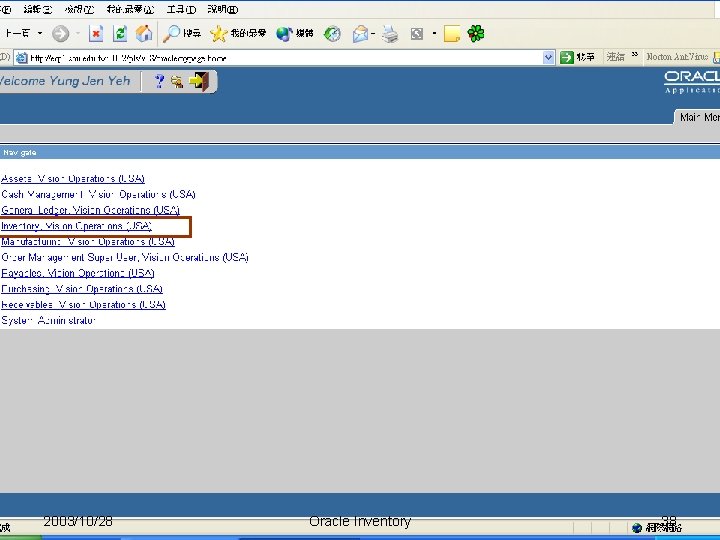The width and height of the screenshot is (720, 540).
Task: Click the page icon in address bar
Action: click(x=21, y=58)
